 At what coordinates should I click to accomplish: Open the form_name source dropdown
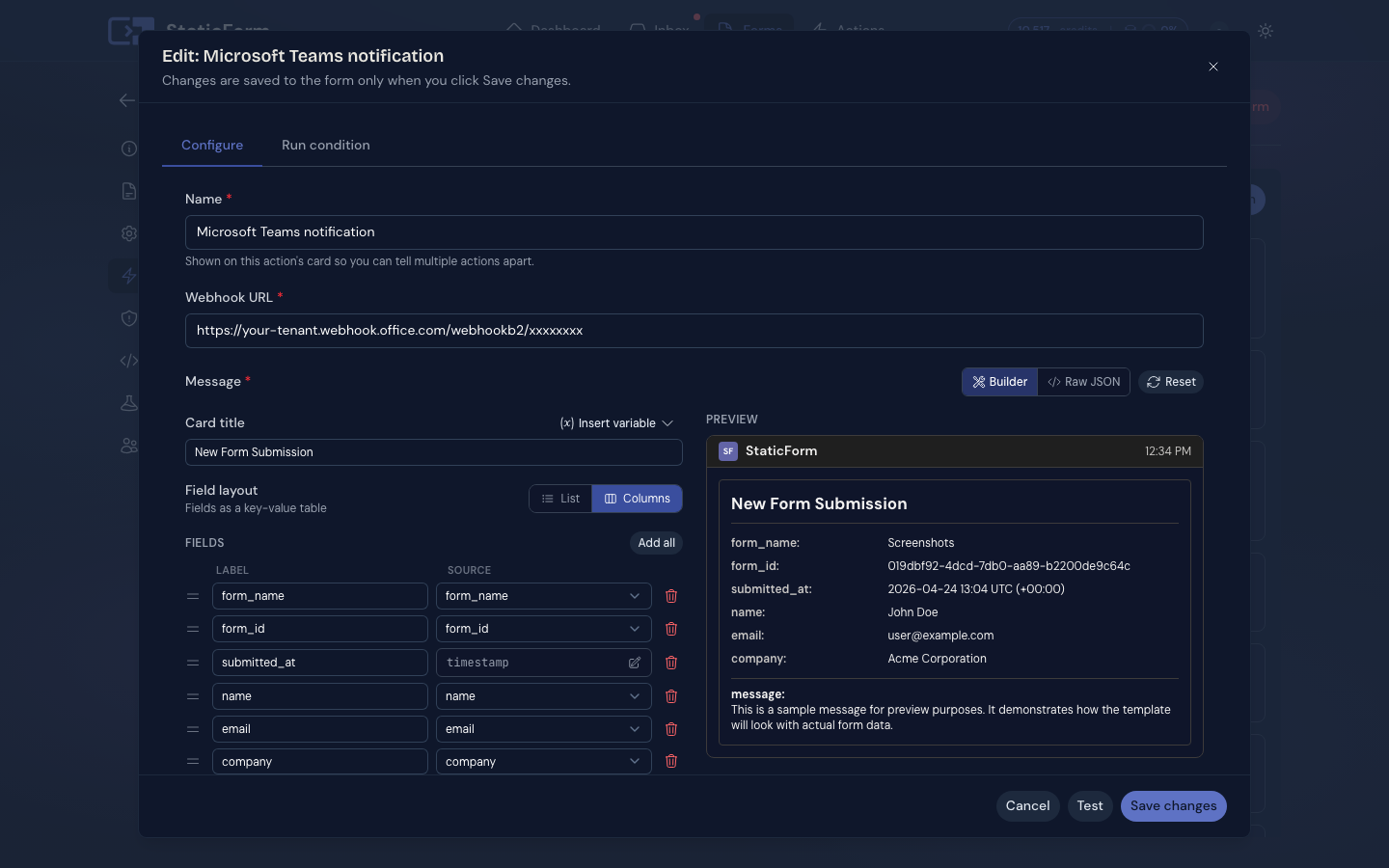pyautogui.click(x=544, y=596)
